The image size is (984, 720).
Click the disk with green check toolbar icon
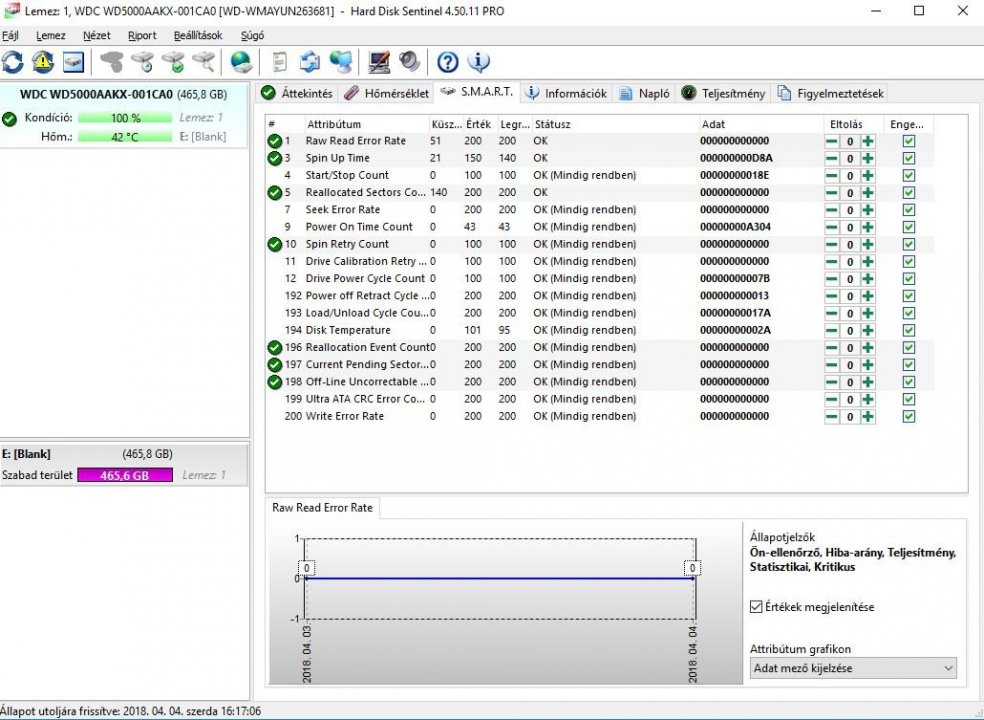(173, 62)
